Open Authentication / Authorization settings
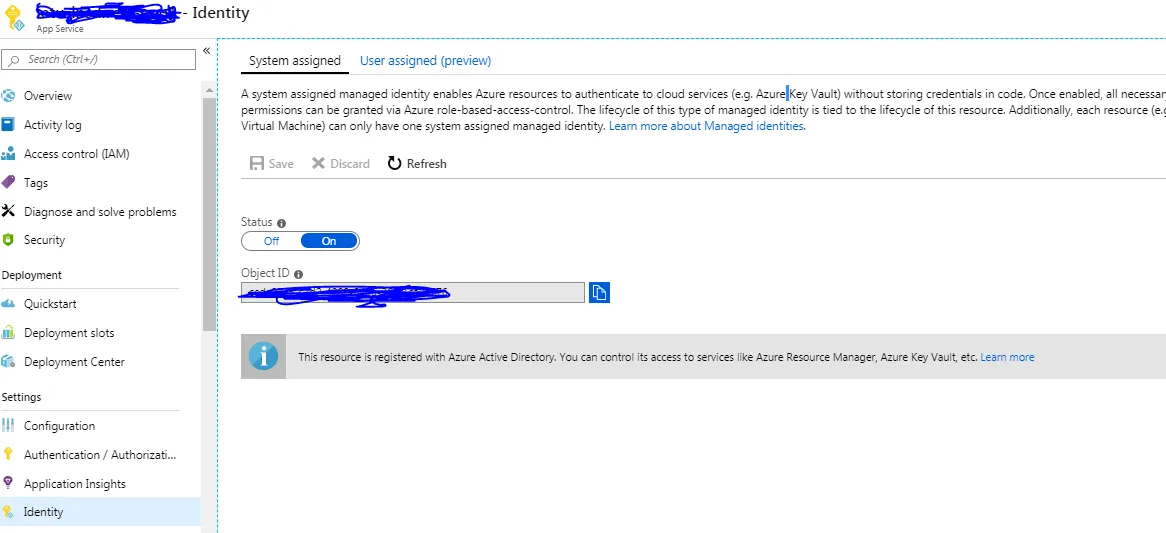The height and width of the screenshot is (533, 1166). click(x=100, y=455)
